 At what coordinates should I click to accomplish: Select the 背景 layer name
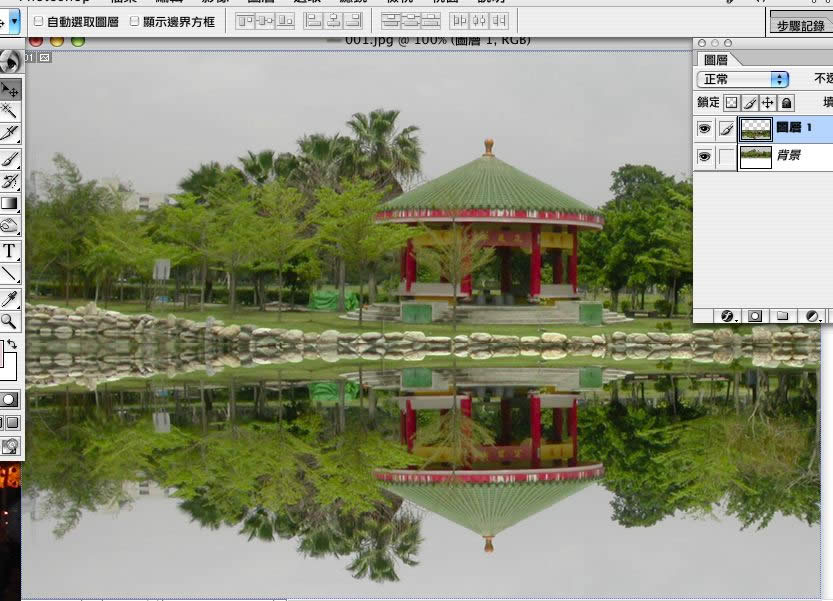coord(788,155)
